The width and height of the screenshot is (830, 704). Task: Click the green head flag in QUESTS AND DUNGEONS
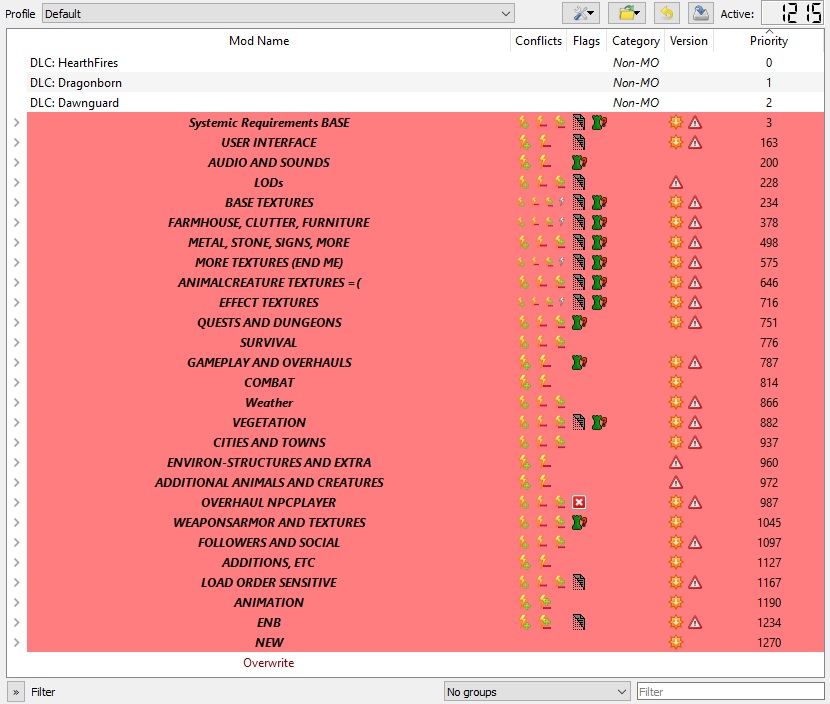coord(579,322)
